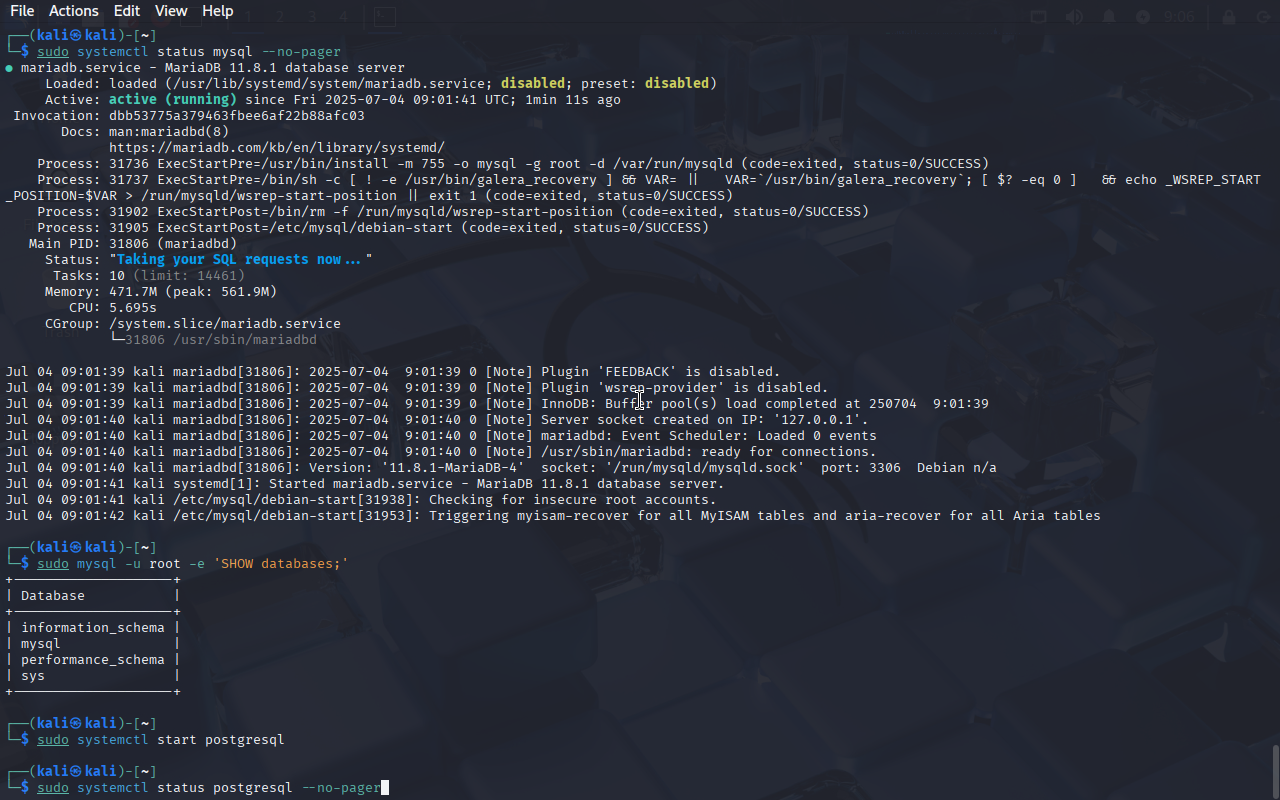Click the current input line 'status postgresql --no-pager'

269,788
